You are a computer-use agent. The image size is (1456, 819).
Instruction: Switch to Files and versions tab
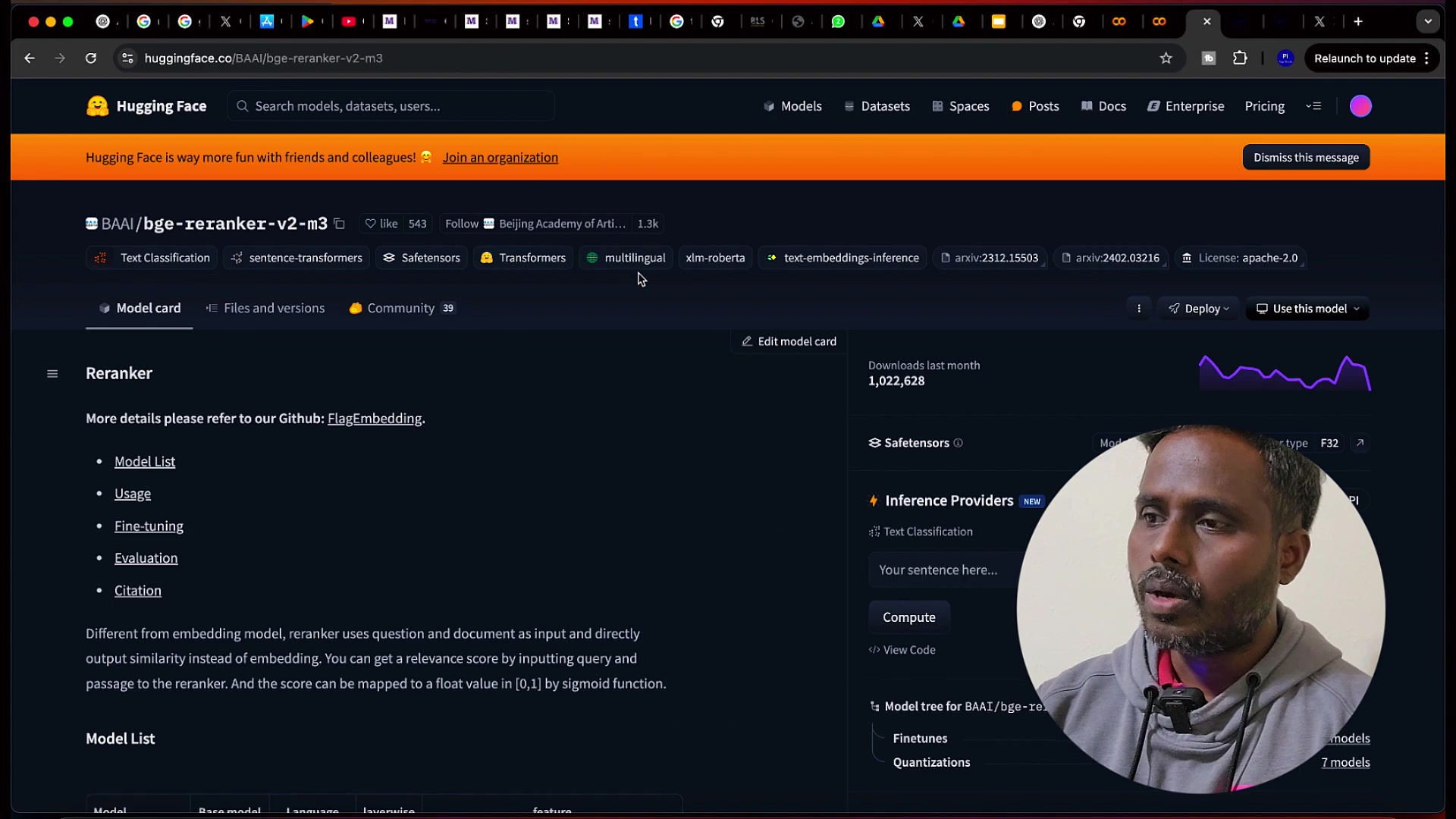click(x=265, y=308)
